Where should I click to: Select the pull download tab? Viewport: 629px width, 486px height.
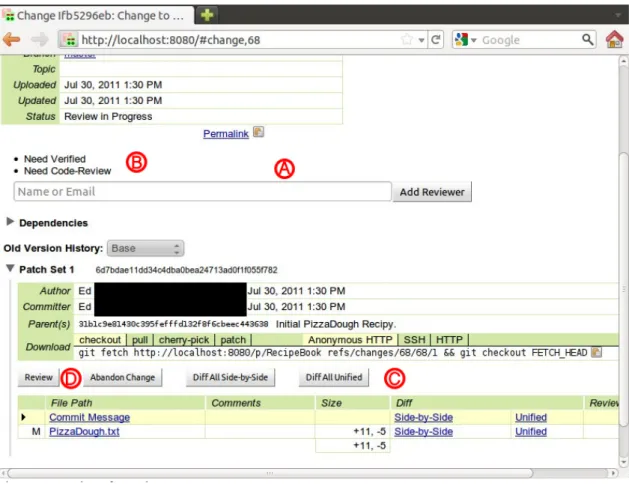pyautogui.click(x=140, y=340)
